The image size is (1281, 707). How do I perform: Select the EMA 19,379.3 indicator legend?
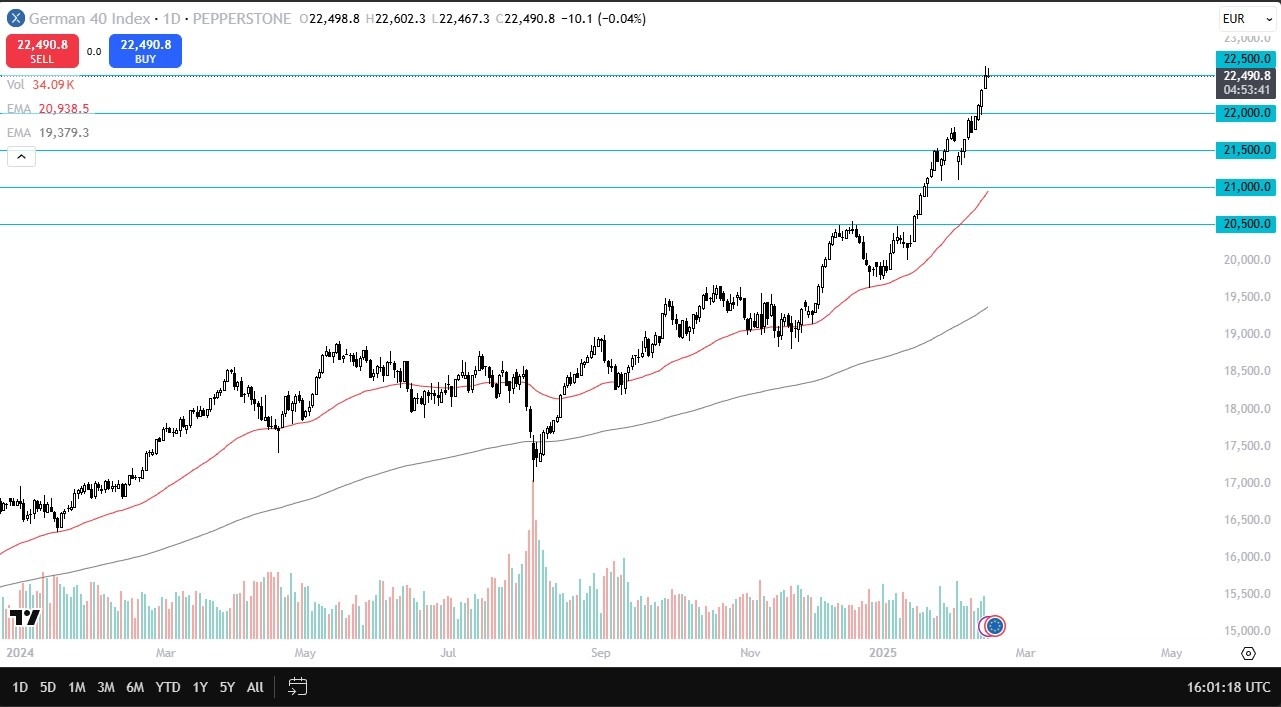pyautogui.click(x=48, y=132)
